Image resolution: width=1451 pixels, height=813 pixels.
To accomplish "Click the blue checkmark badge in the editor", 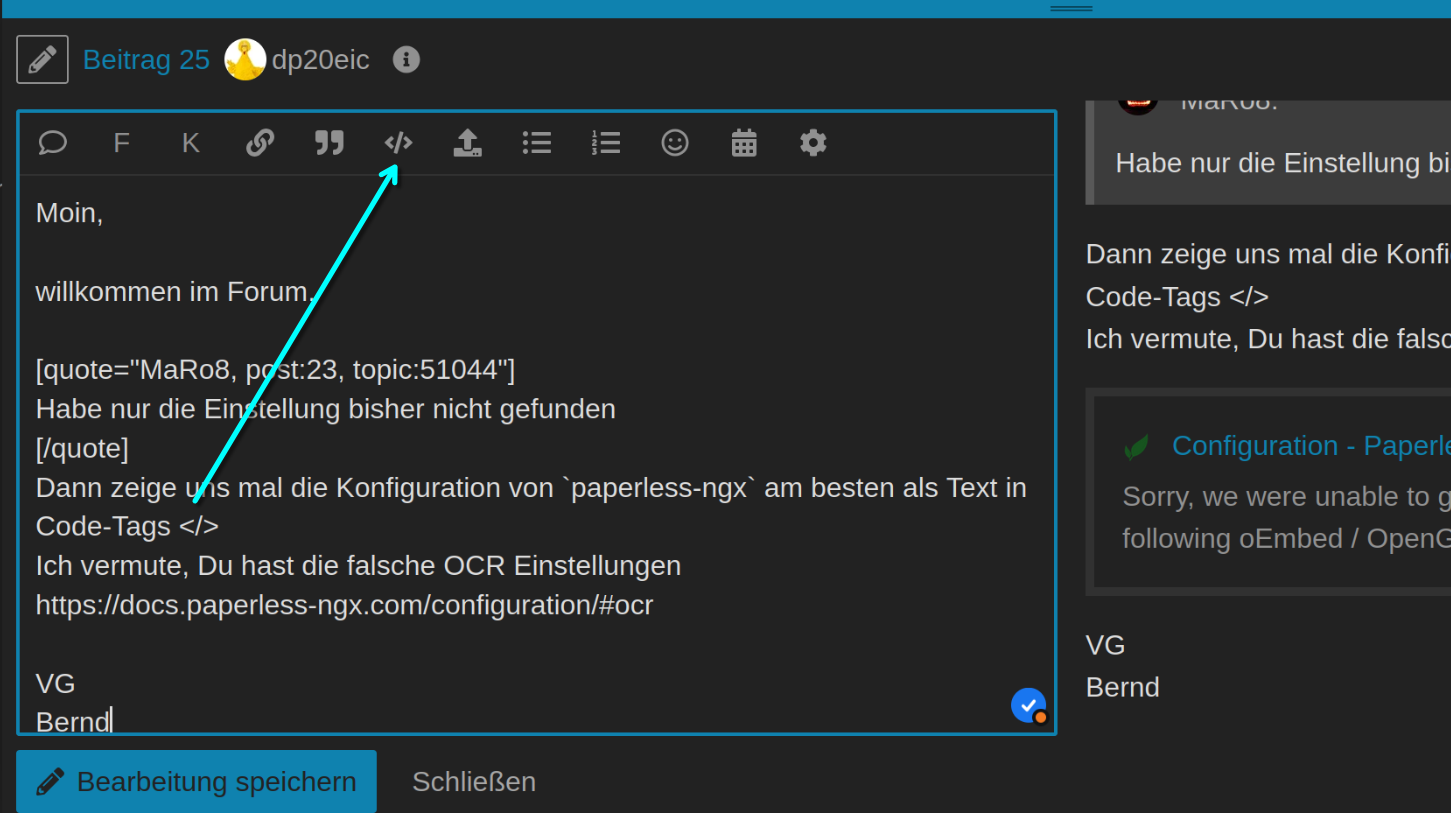I will click(1028, 705).
